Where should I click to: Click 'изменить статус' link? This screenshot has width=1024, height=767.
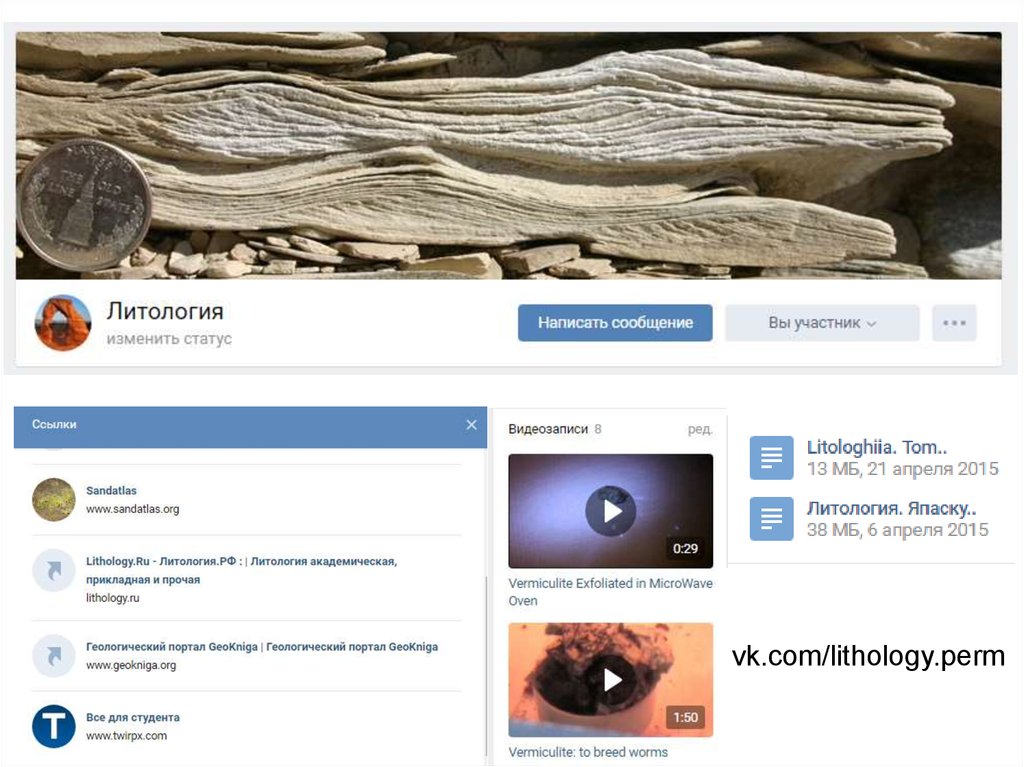169,339
